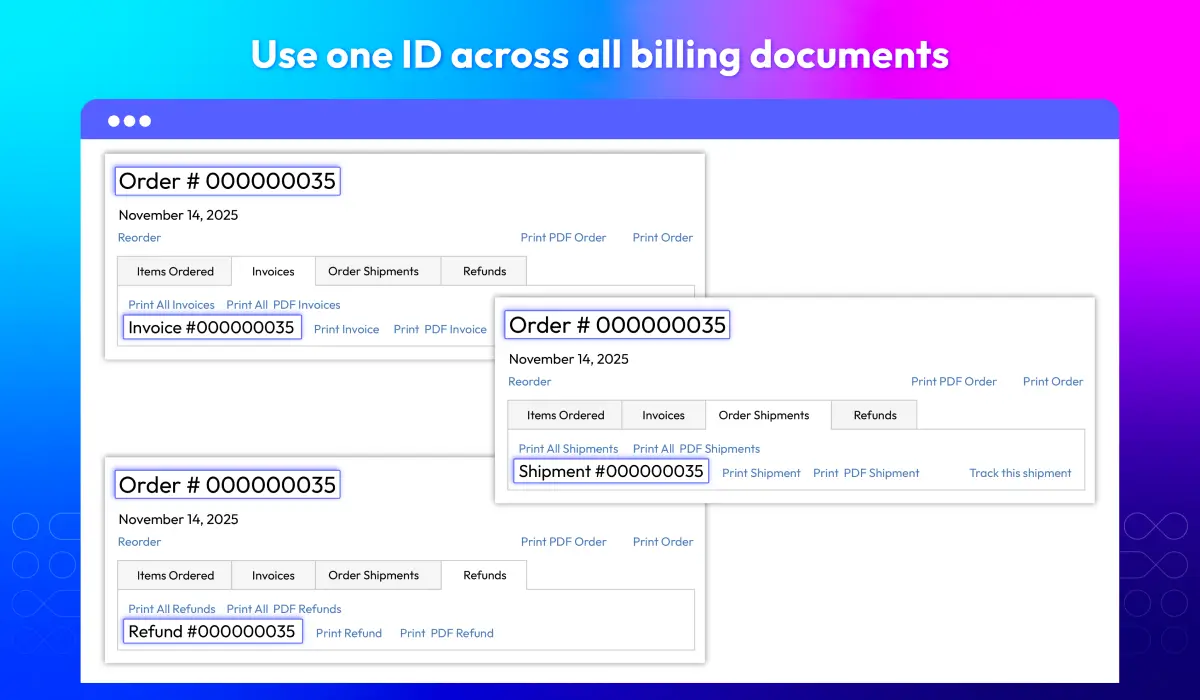
Task: Click Print All PDF Invoices
Action: (x=283, y=305)
